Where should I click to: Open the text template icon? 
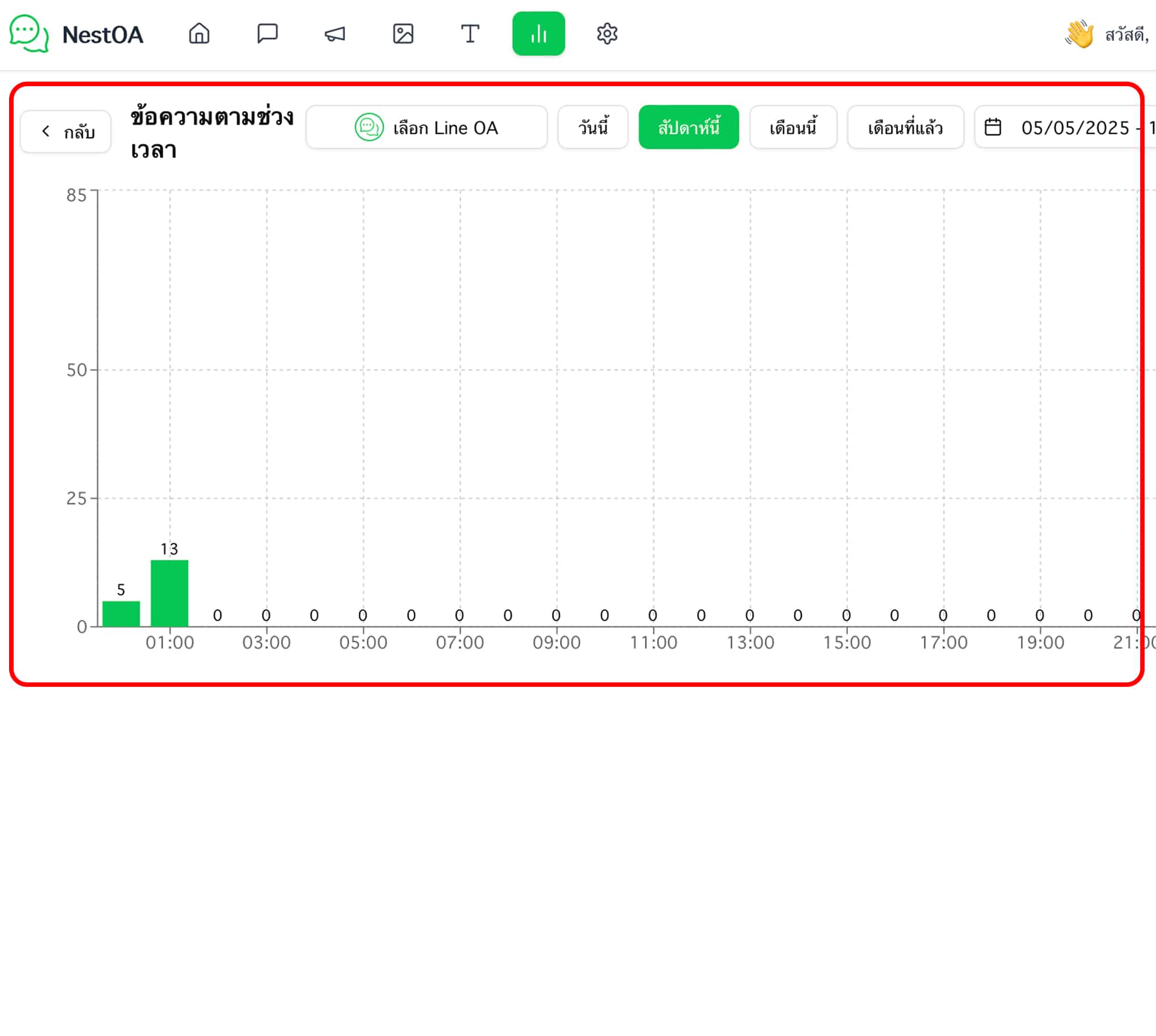[x=470, y=33]
